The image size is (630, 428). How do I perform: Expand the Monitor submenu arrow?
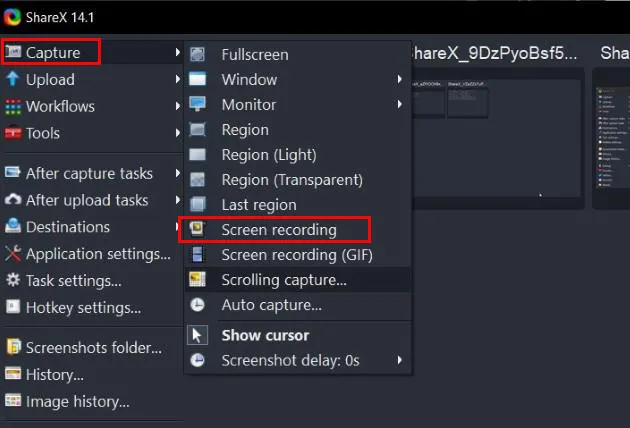point(399,104)
